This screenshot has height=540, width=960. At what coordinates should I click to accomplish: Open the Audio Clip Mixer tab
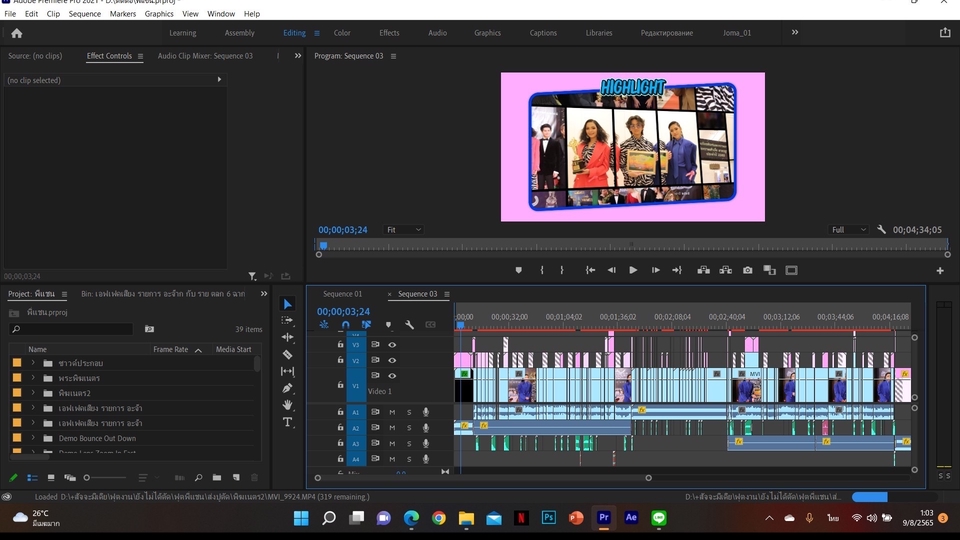[x=205, y=56]
